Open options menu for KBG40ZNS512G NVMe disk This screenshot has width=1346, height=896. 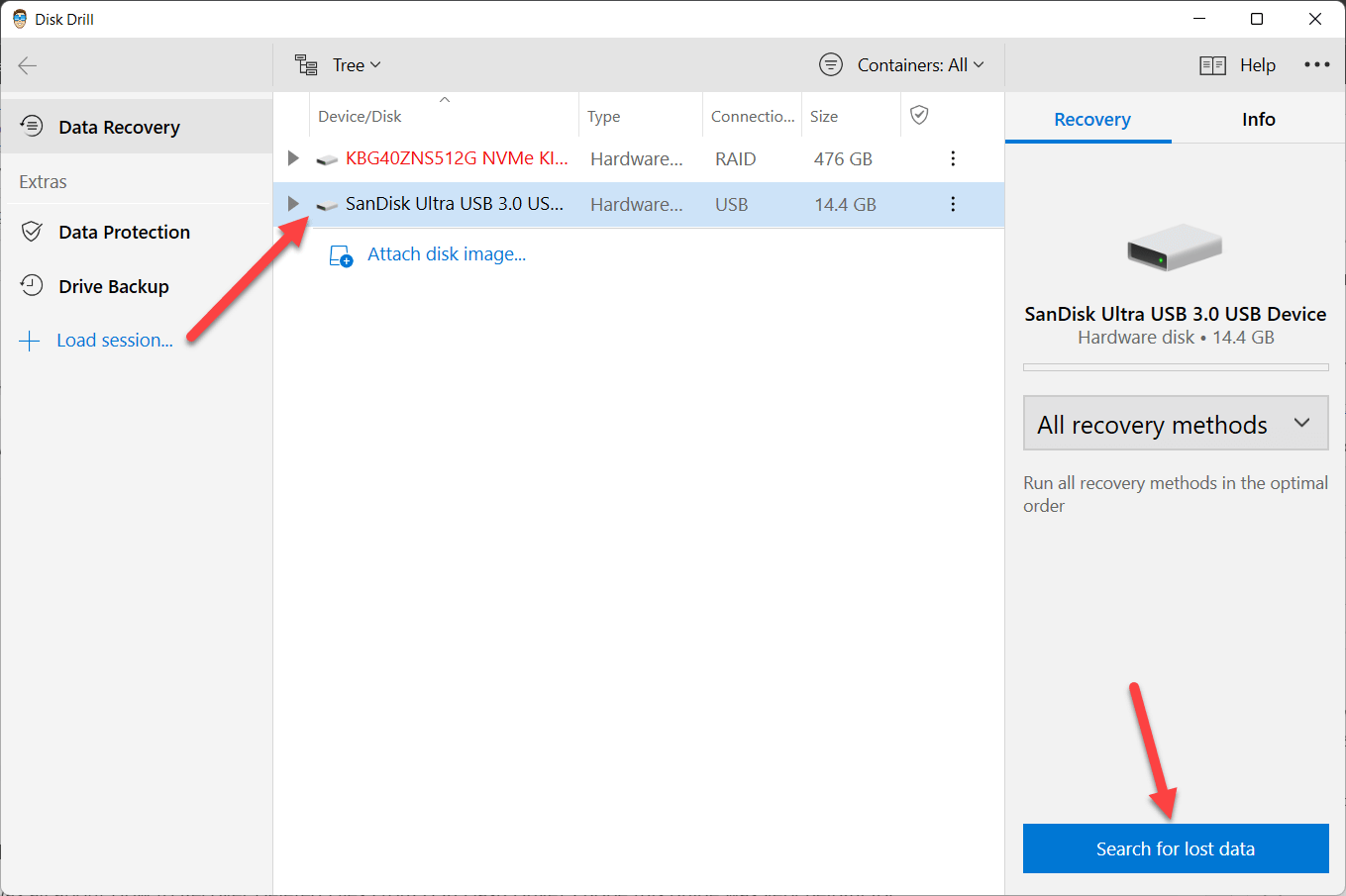pyautogui.click(x=953, y=158)
